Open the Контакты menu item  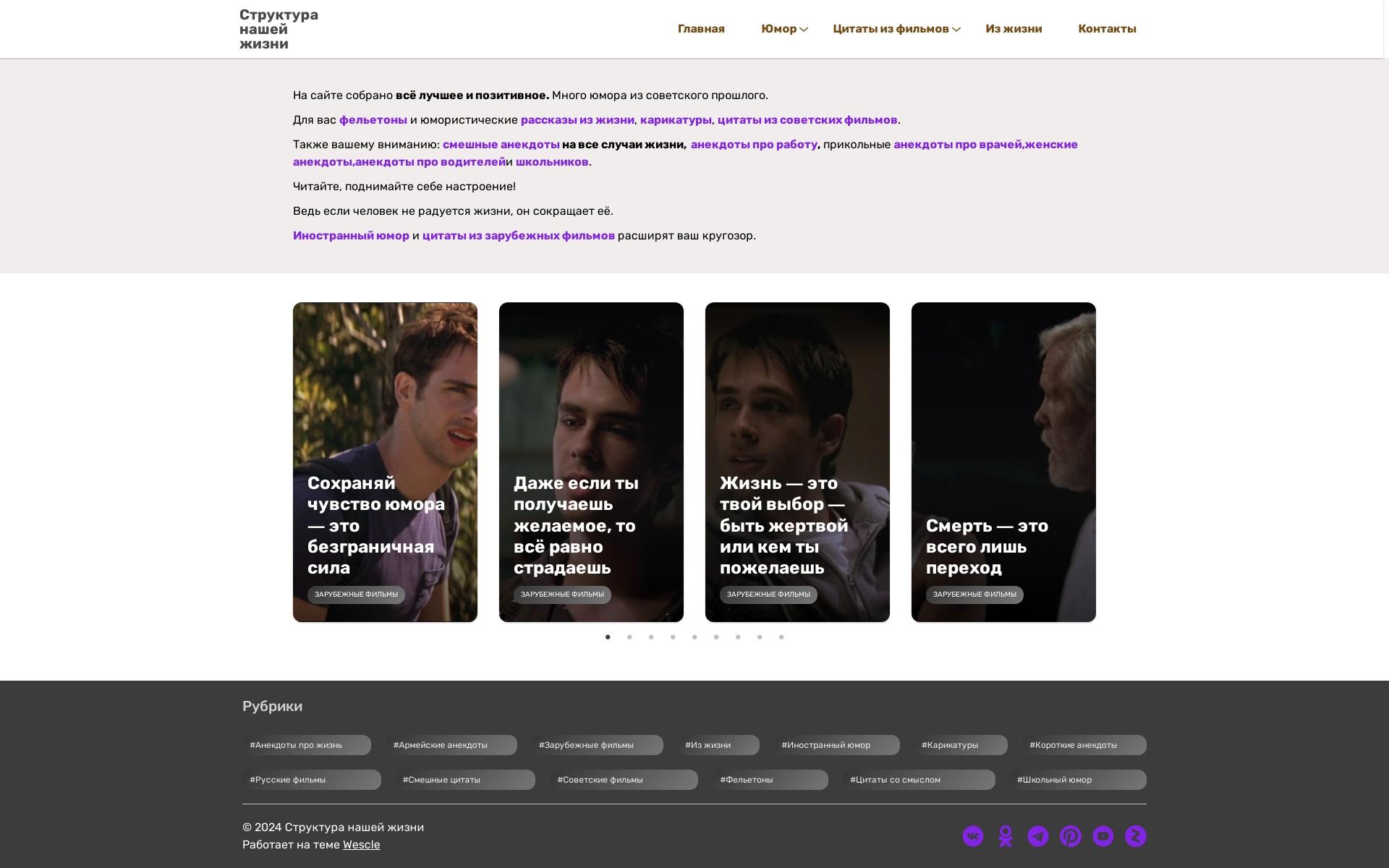[1107, 29]
